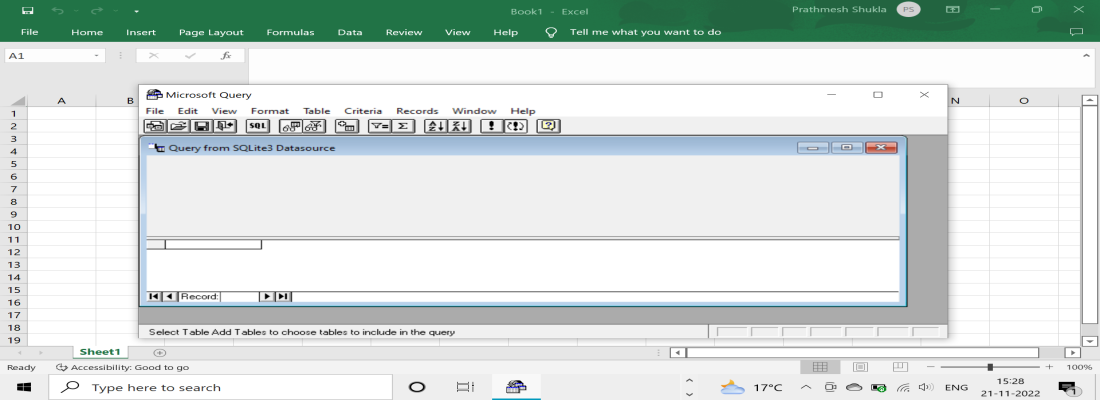Add a new sheet with plus button
The width and height of the screenshot is (1100, 400).
(x=159, y=352)
